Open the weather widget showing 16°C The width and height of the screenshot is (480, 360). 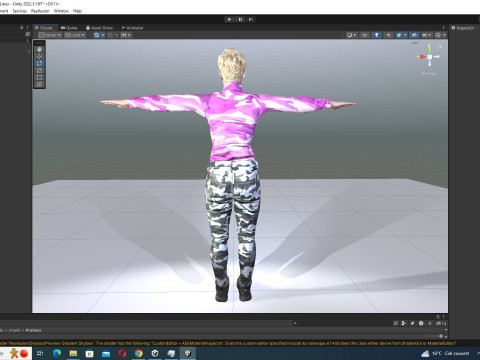pyautogui.click(x=445, y=353)
